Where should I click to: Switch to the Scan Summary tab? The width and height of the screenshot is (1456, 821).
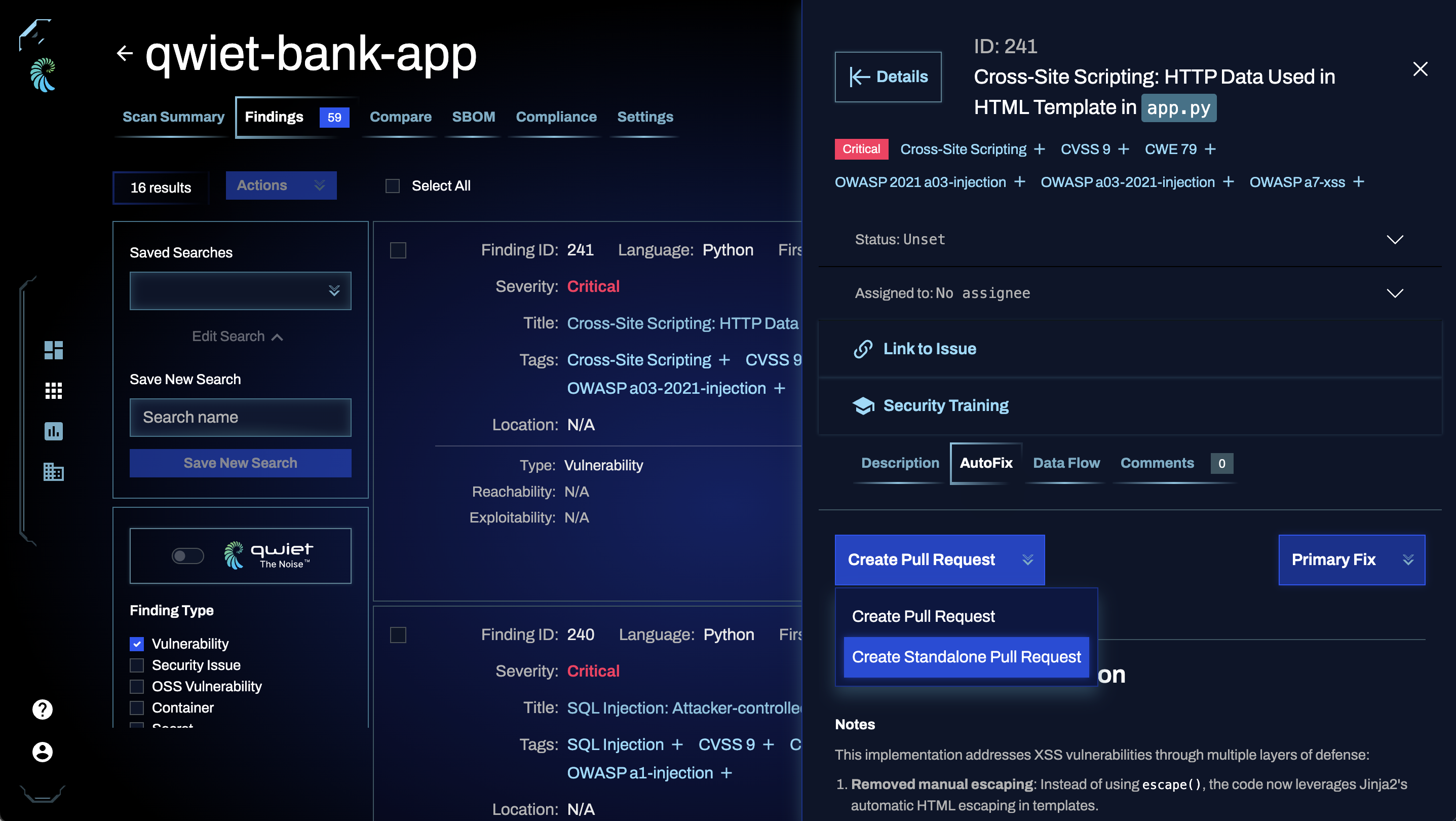173,117
